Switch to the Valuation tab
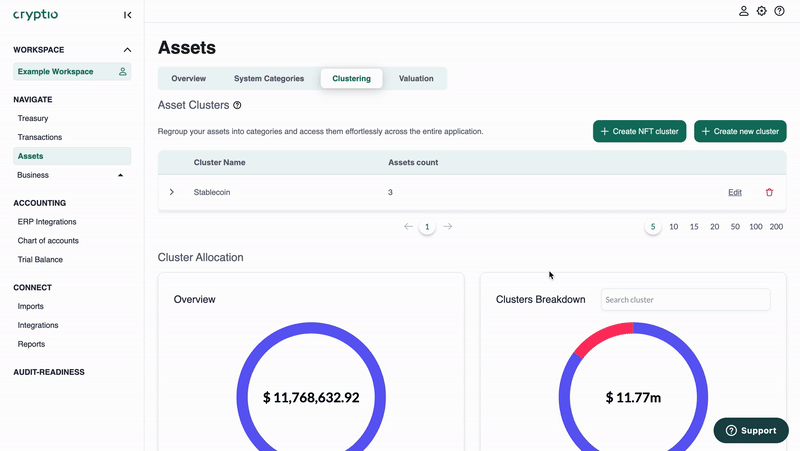The image size is (800, 451). [416, 79]
